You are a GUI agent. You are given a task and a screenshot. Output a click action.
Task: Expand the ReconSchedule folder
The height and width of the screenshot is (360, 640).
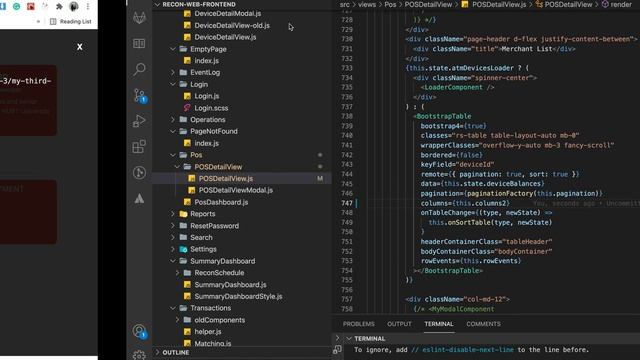(x=177, y=273)
